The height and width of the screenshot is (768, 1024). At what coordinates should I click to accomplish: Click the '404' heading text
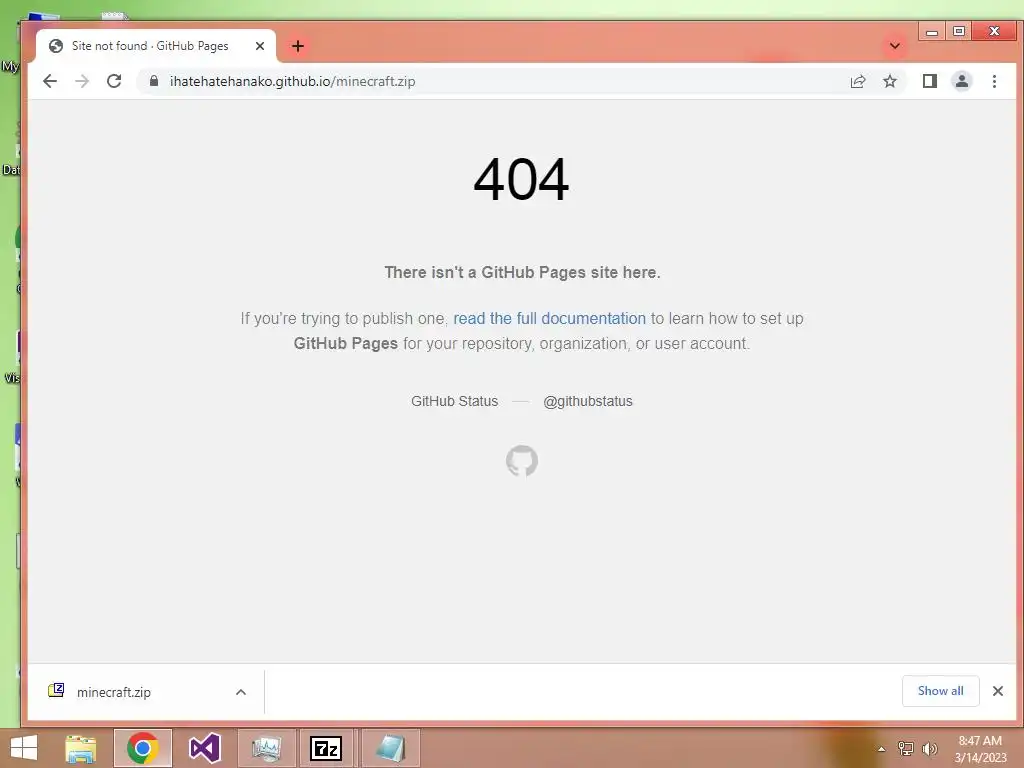521,179
